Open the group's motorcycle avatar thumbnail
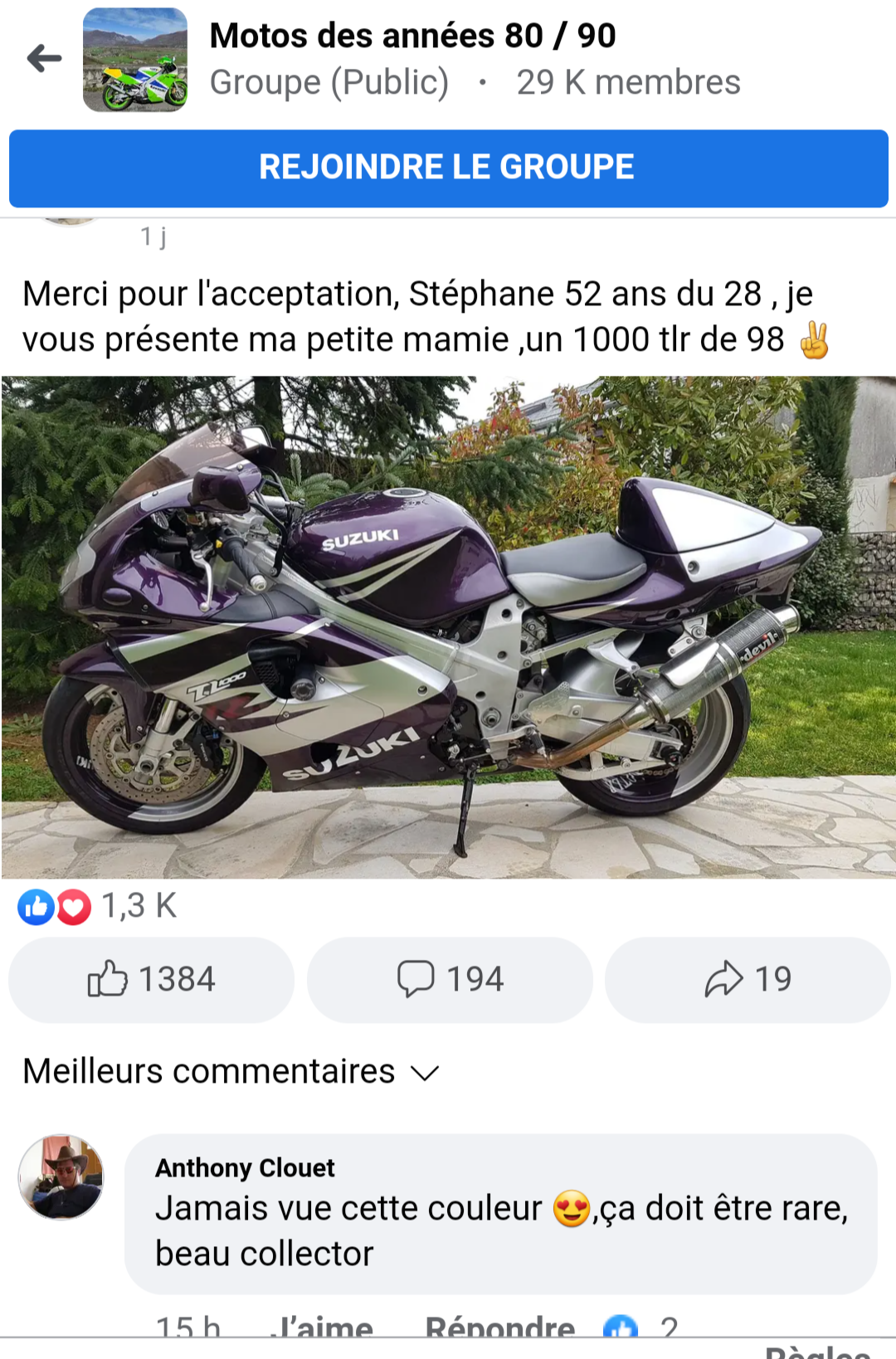The width and height of the screenshot is (896, 1359). tap(135, 60)
